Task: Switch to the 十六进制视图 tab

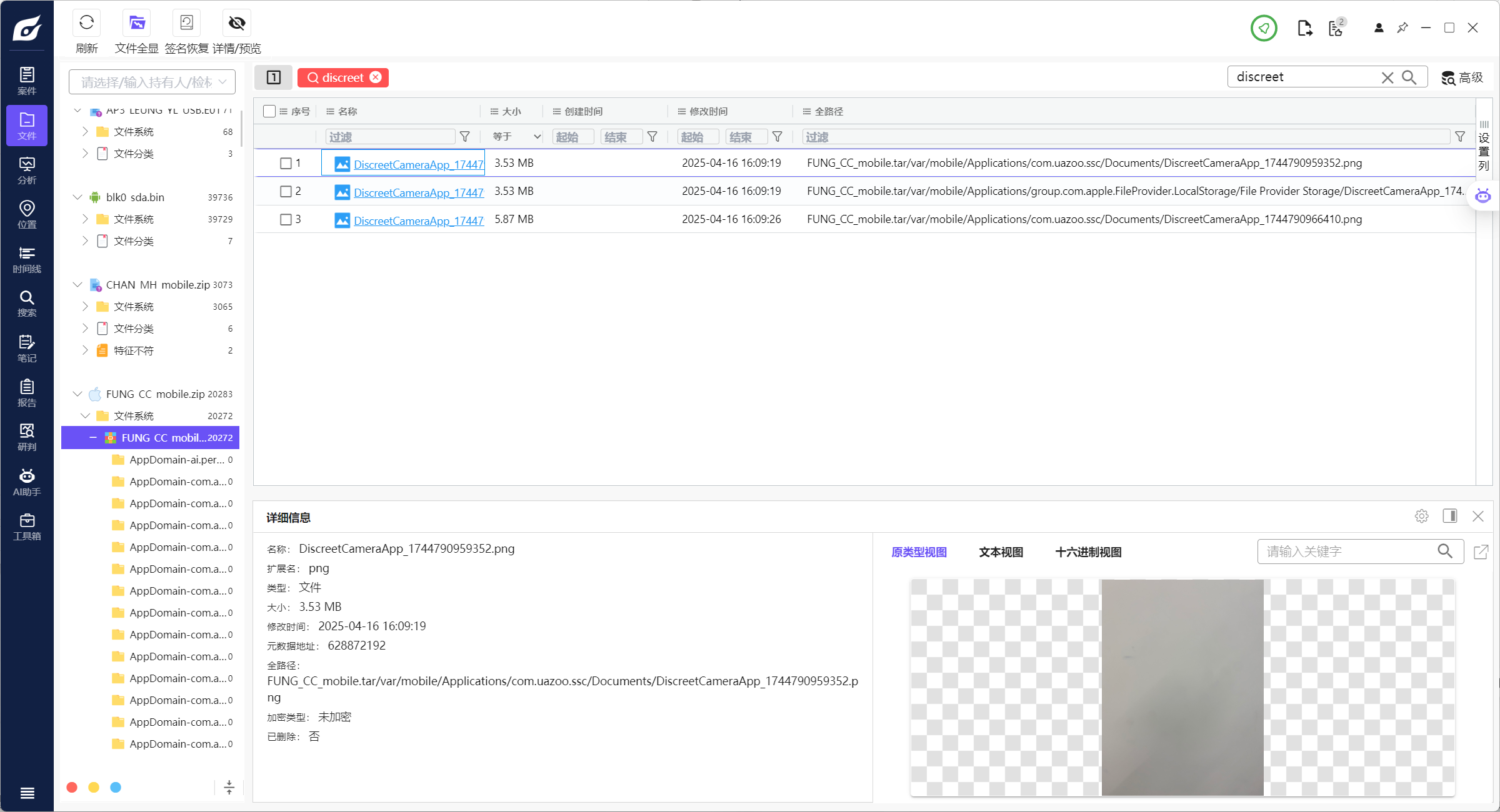Action: tap(1088, 552)
